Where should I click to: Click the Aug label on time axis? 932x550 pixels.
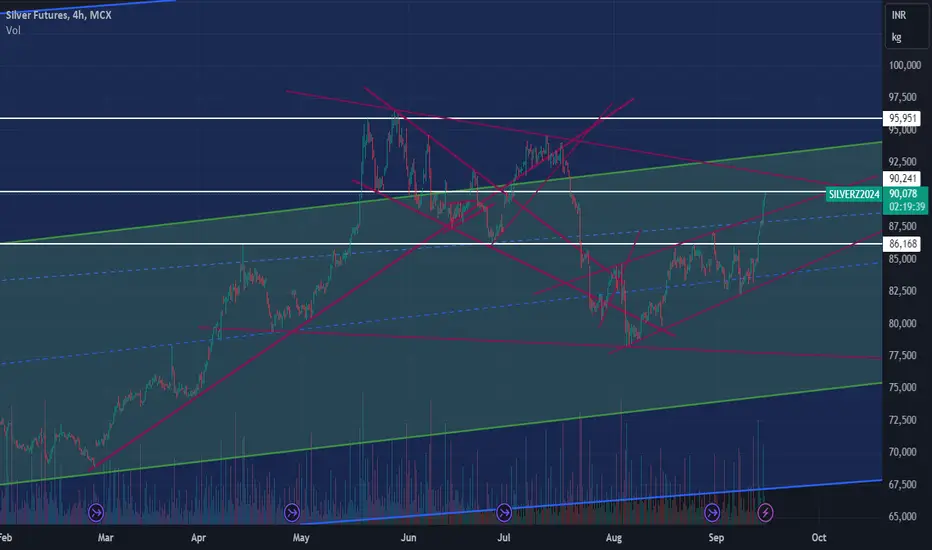tap(614, 538)
